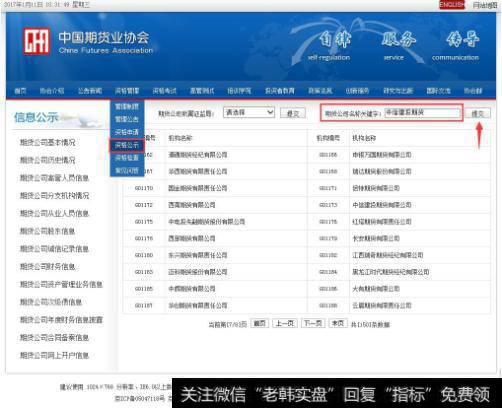This screenshot has width=502, height=408.
Task: Open the 协会介绍 navigation item
Action: (x=52, y=91)
